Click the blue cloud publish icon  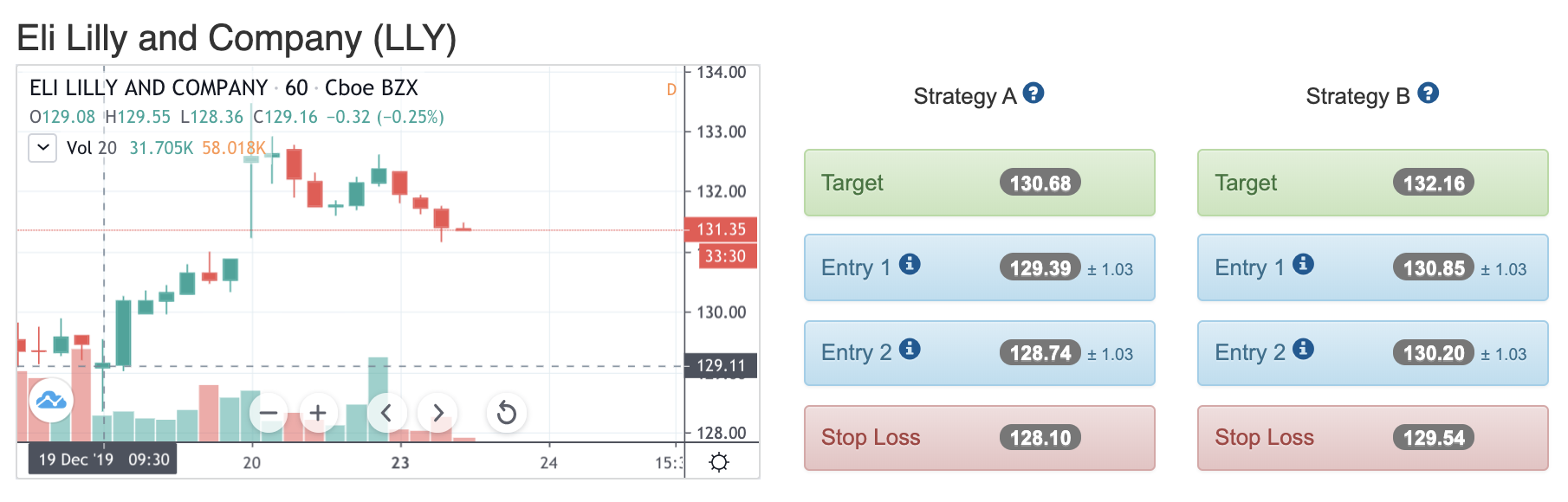coord(51,400)
